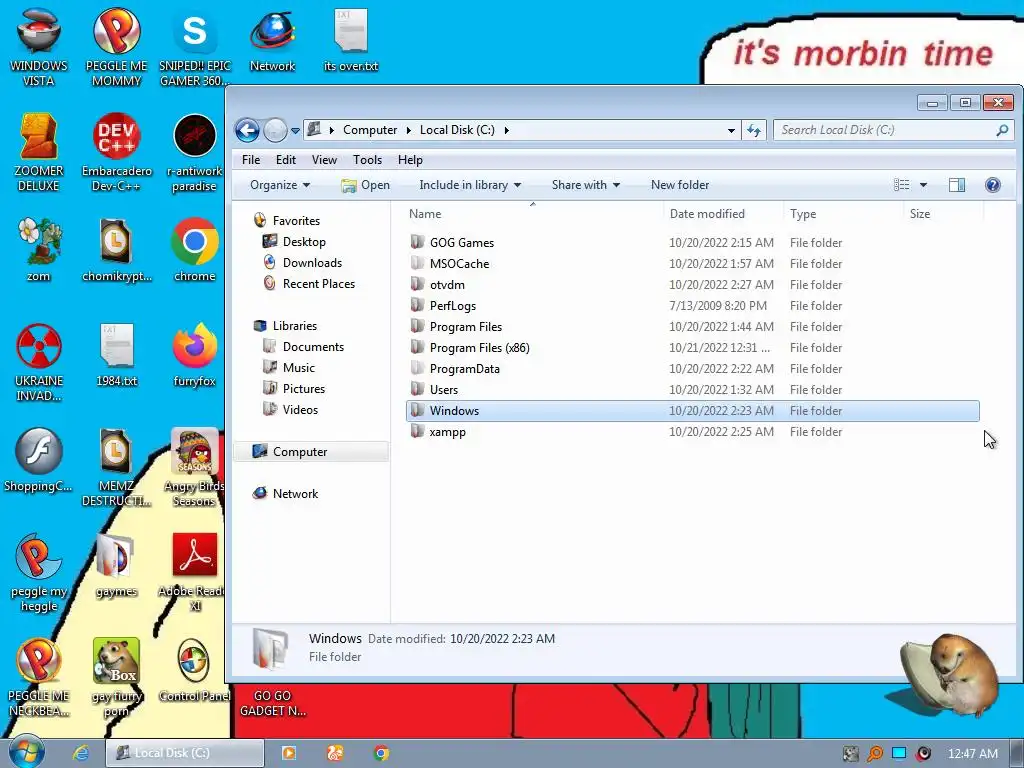Screen dimensions: 1024x768
Task: Click the Explorer Forward arrow button
Action: coord(275,131)
